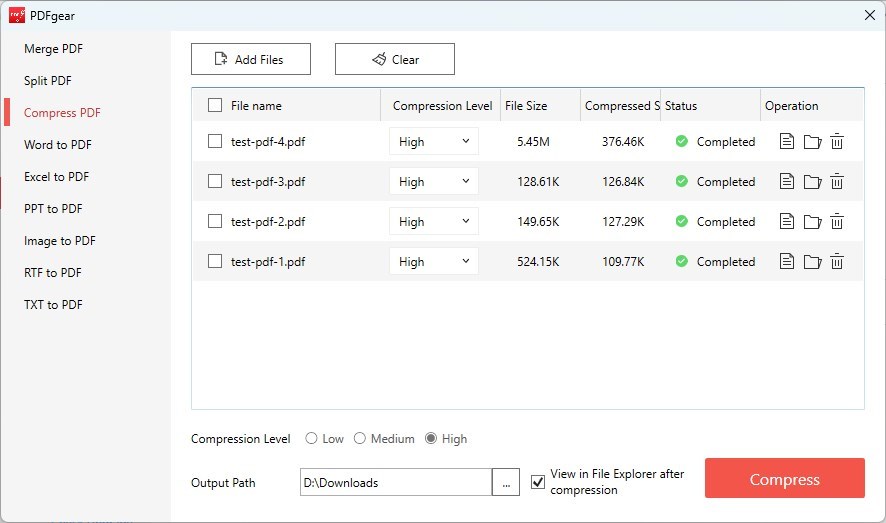Delete test-pdf-2.pdf using trash icon
Image resolution: width=886 pixels, height=523 pixels.
(x=837, y=222)
